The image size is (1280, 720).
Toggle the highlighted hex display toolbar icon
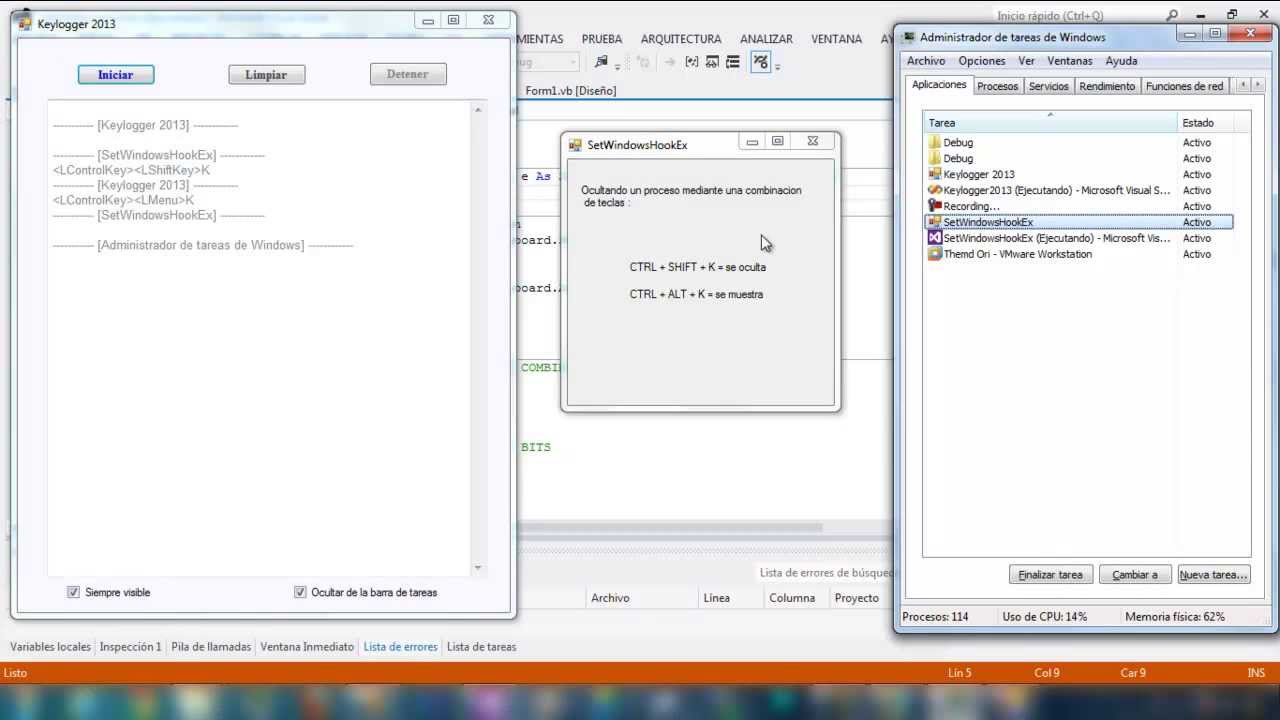click(761, 62)
